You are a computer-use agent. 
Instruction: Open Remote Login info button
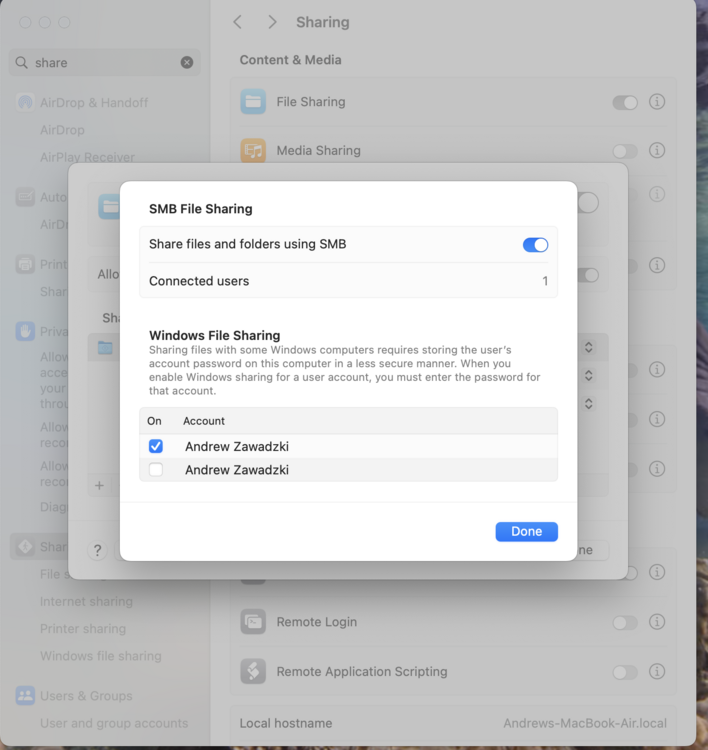coord(657,621)
